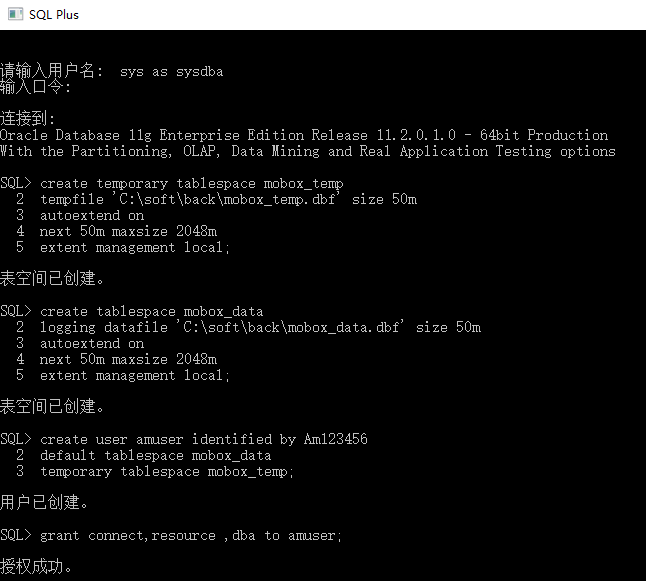This screenshot has width=646, height=581.
Task: Click the second 'extent management local;' line
Action: click(135, 375)
